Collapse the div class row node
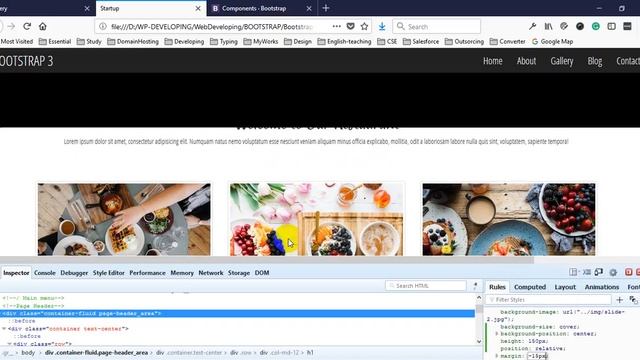This screenshot has width=640, height=360. pyautogui.click(x=9, y=344)
